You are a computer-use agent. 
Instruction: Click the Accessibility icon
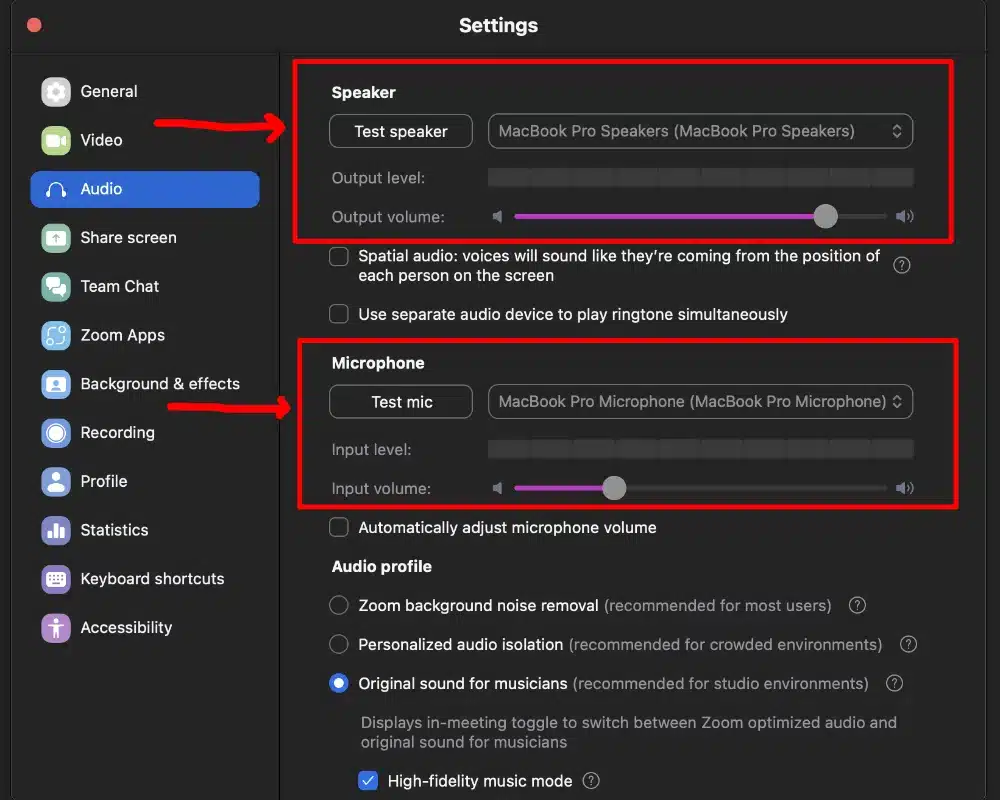coord(56,628)
